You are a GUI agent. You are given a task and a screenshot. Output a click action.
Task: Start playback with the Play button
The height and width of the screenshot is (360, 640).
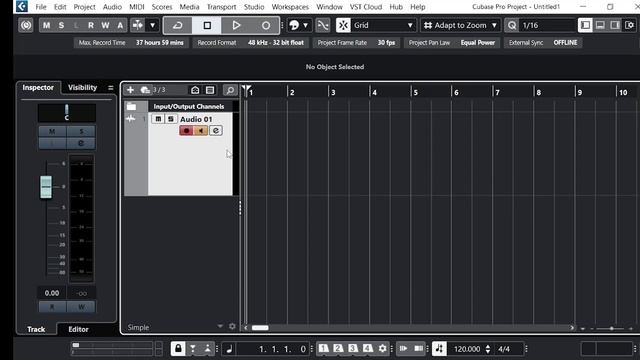[236, 25]
